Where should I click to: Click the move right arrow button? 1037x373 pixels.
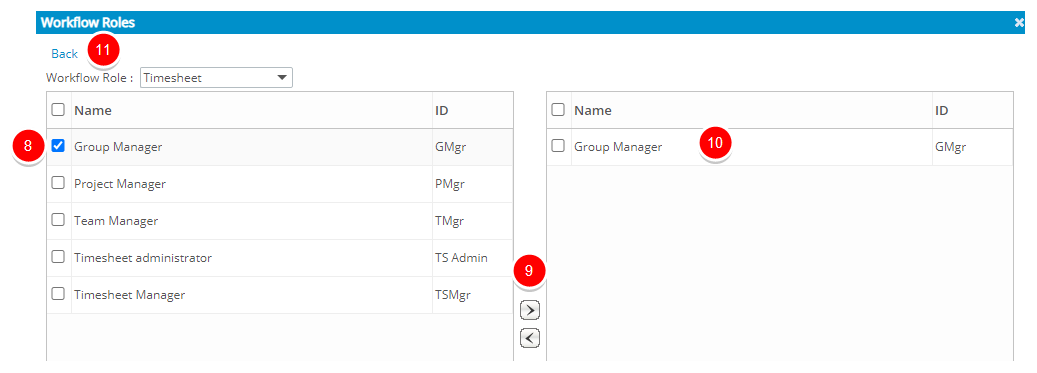[530, 310]
